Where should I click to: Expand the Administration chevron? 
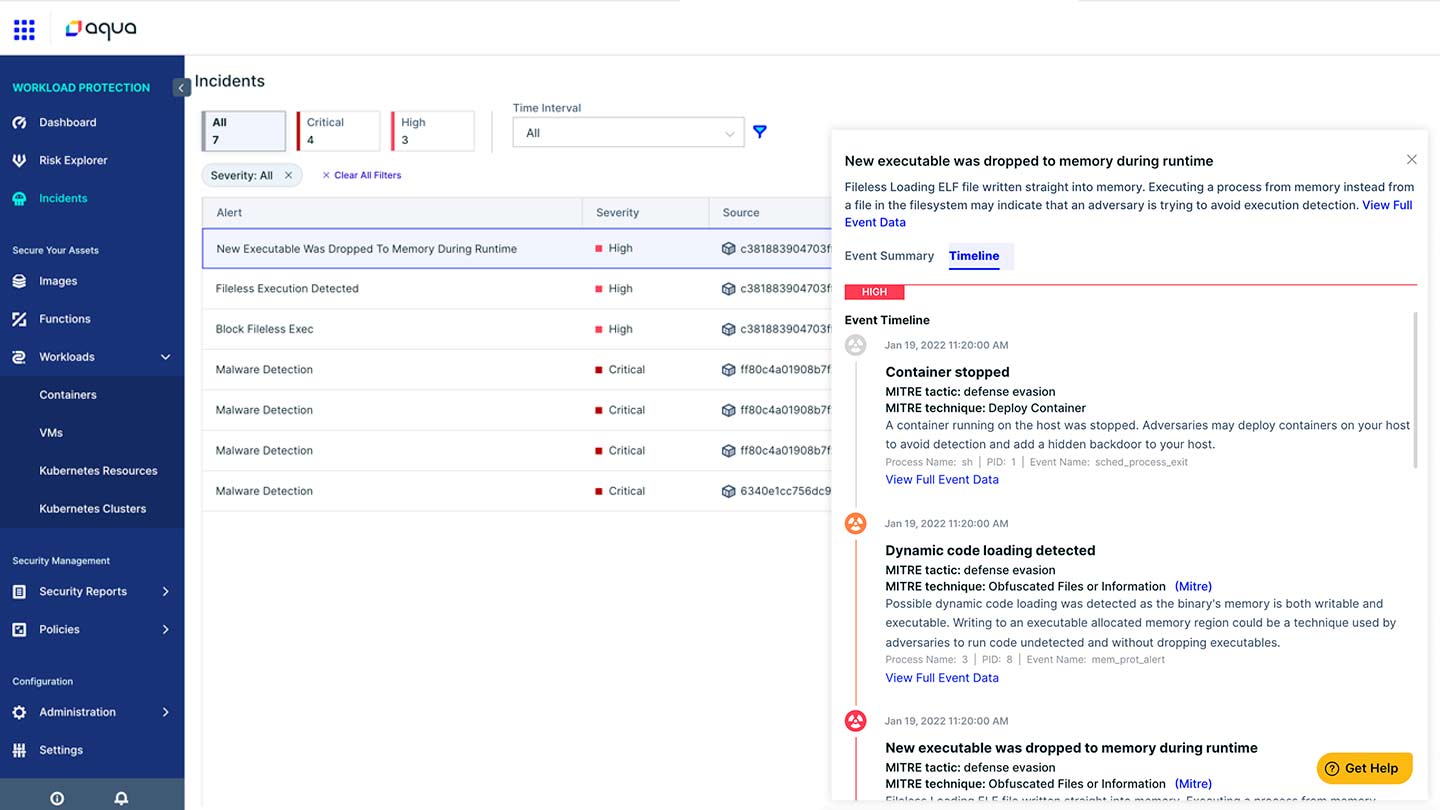(166, 712)
